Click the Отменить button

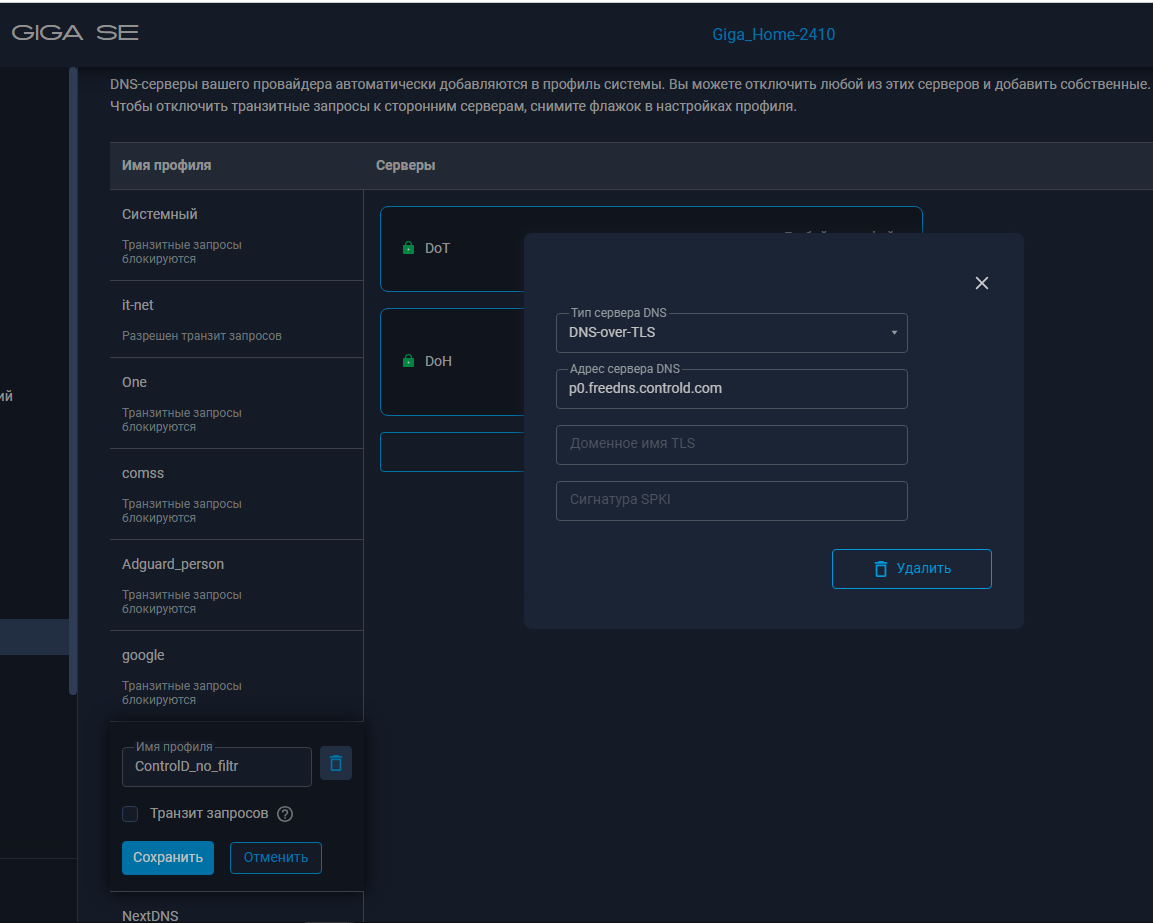click(276, 858)
